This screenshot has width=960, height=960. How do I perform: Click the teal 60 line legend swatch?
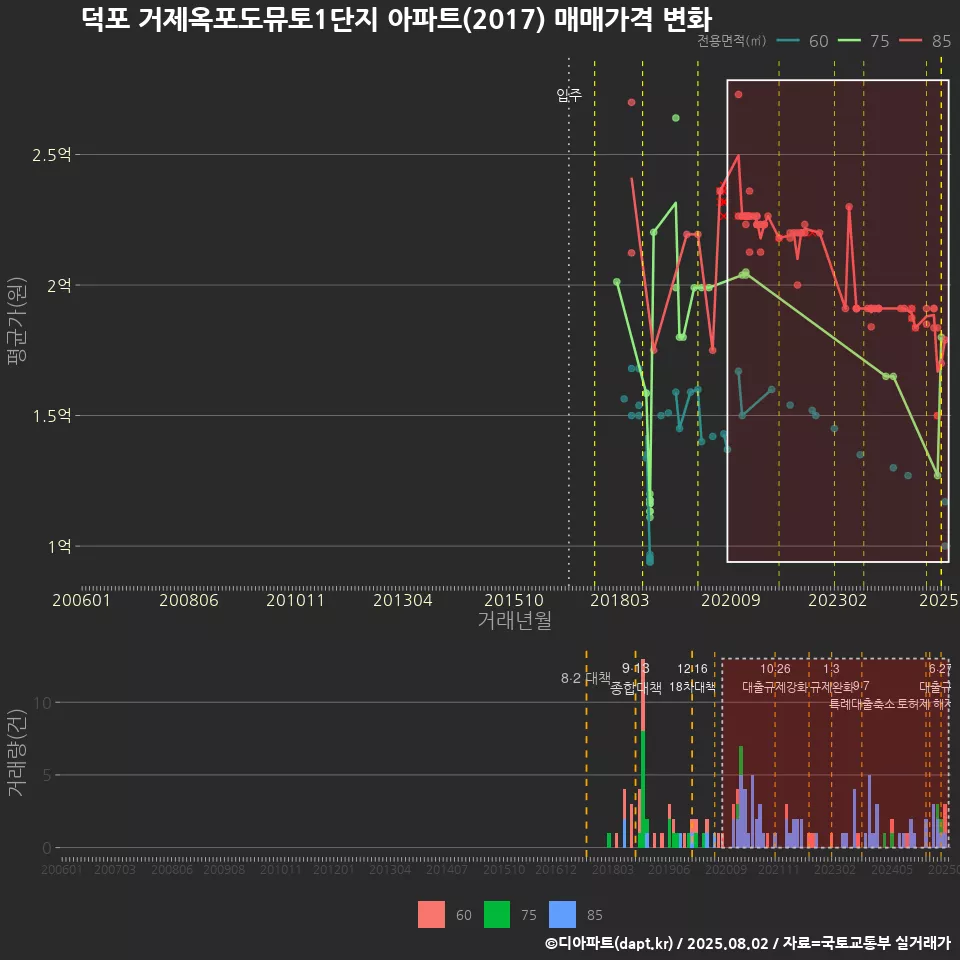click(788, 41)
